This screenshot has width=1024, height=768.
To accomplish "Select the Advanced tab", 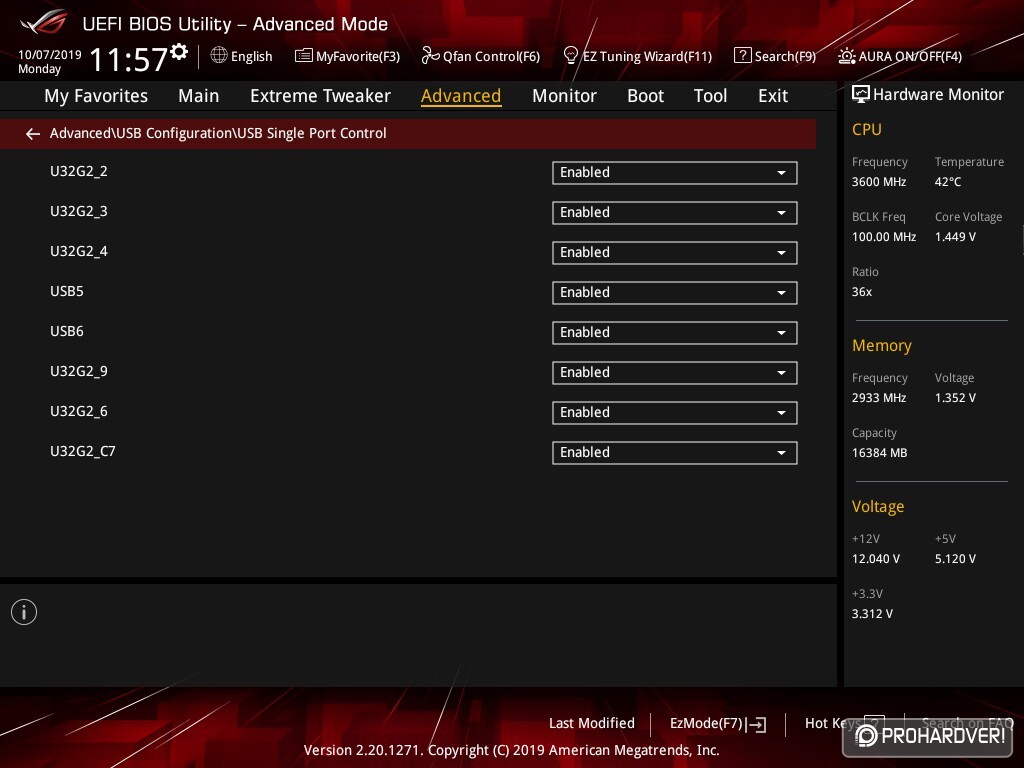I will click(461, 96).
